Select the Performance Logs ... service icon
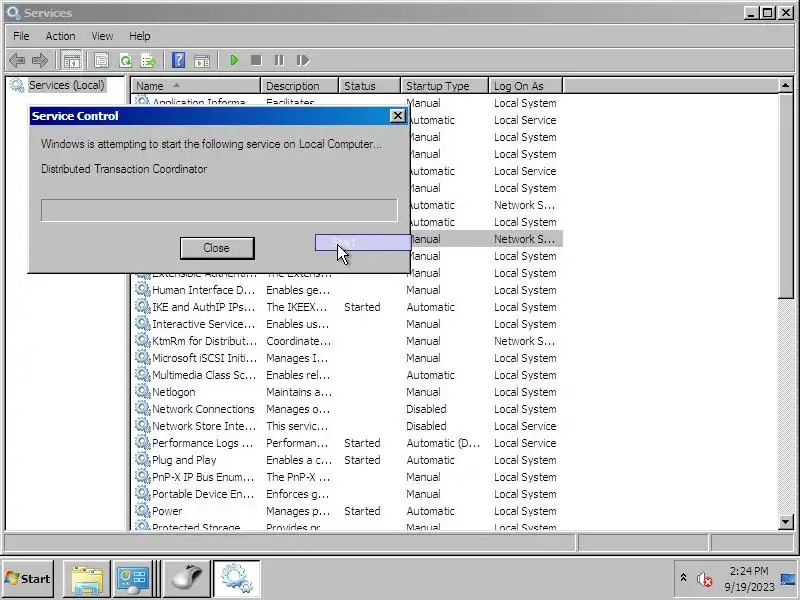Viewport: 800px width, 600px height. [142, 442]
